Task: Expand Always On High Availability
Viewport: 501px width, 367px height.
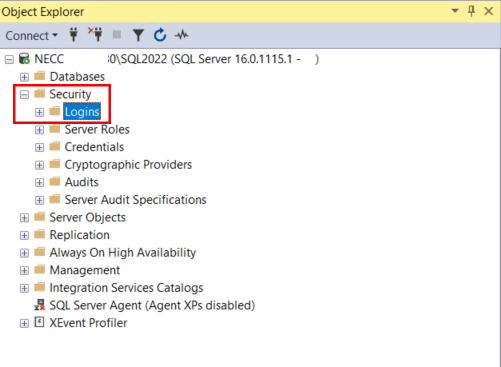Action: click(24, 253)
